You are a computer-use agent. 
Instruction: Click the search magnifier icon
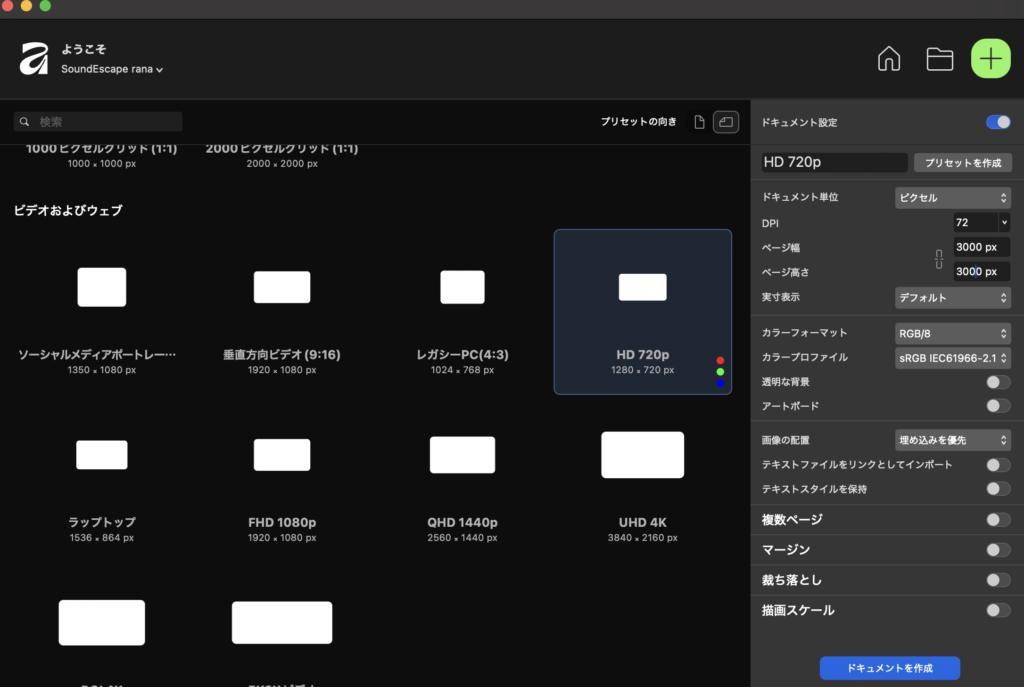(24, 122)
